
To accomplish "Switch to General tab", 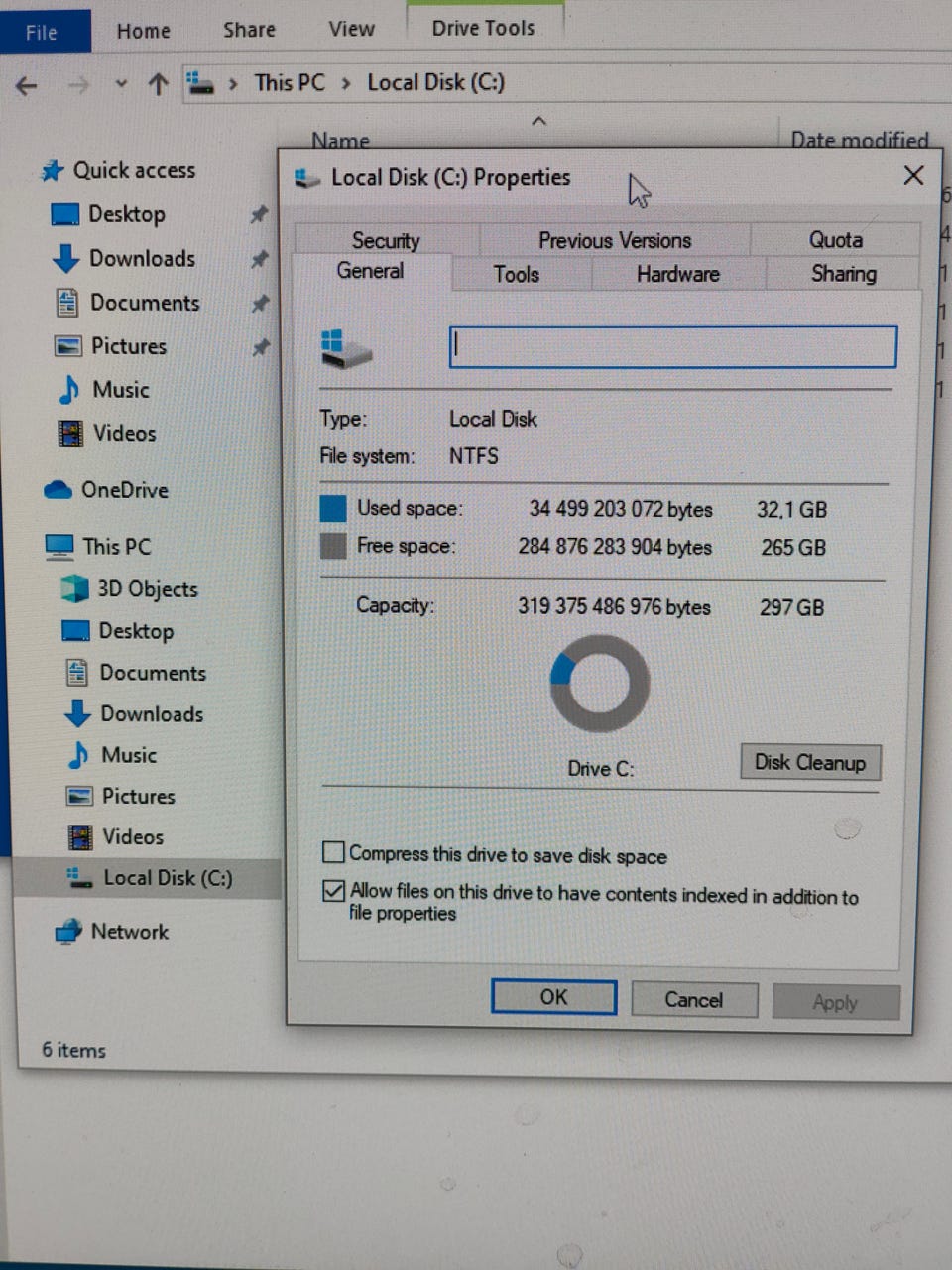I will click(x=370, y=271).
